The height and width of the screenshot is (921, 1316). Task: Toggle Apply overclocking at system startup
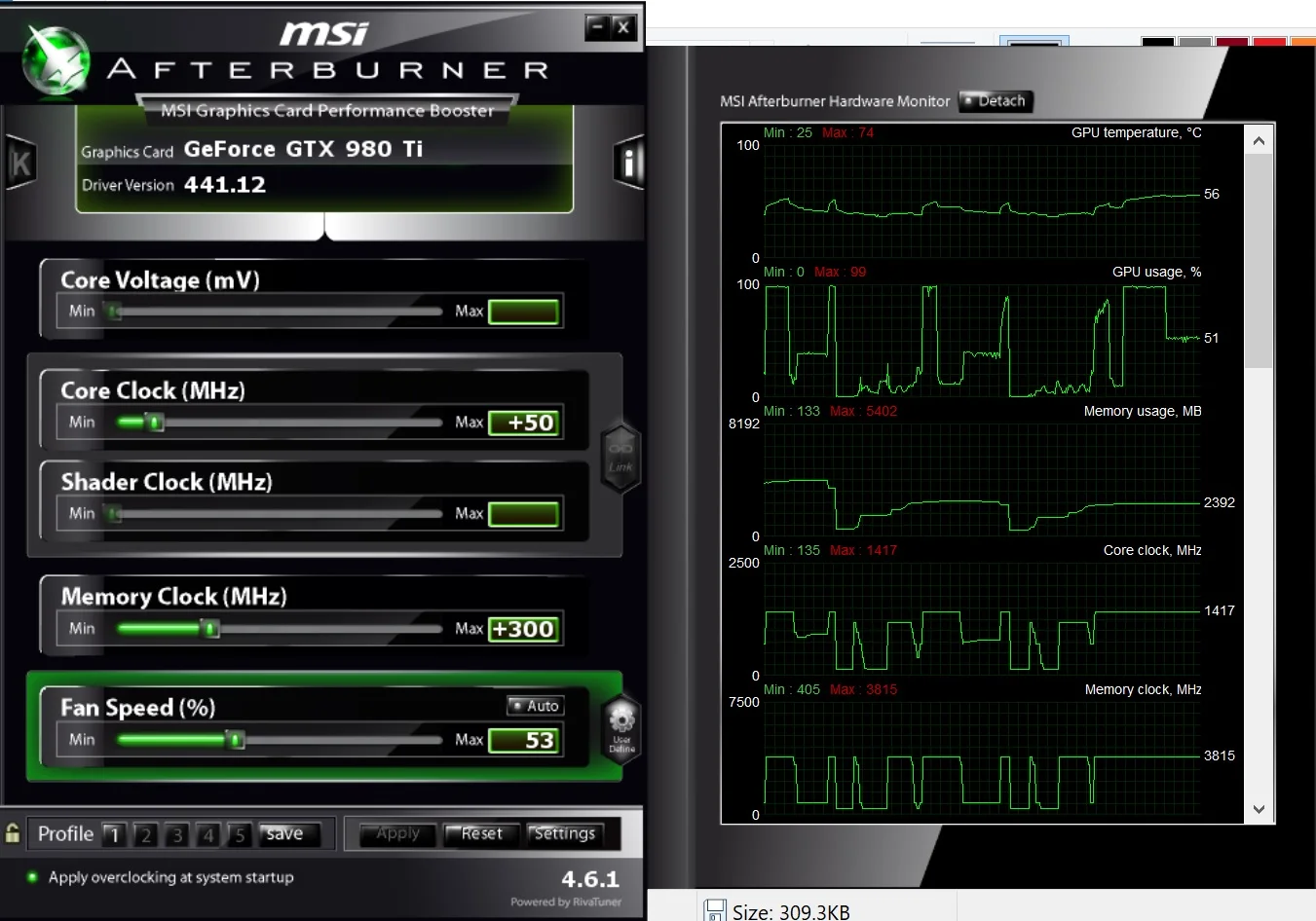(32, 877)
